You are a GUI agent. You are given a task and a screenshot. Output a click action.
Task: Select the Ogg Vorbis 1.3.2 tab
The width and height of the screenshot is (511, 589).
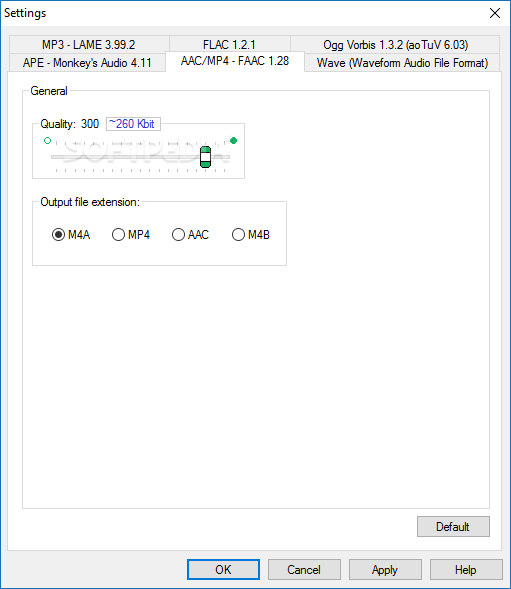[395, 44]
